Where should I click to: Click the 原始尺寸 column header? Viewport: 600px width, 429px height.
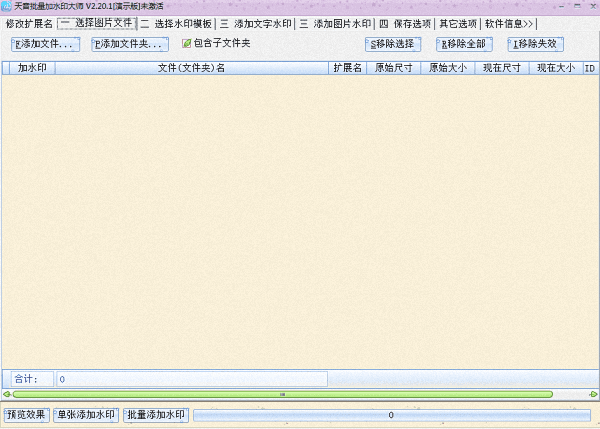tap(393, 68)
